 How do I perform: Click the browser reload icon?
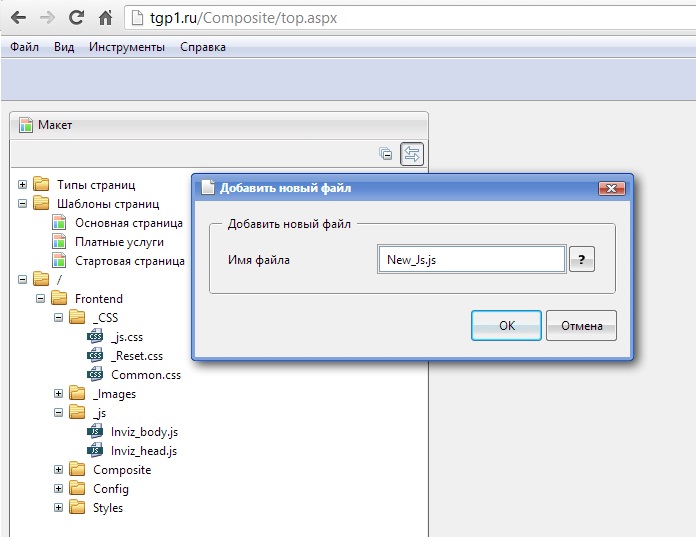[76, 17]
